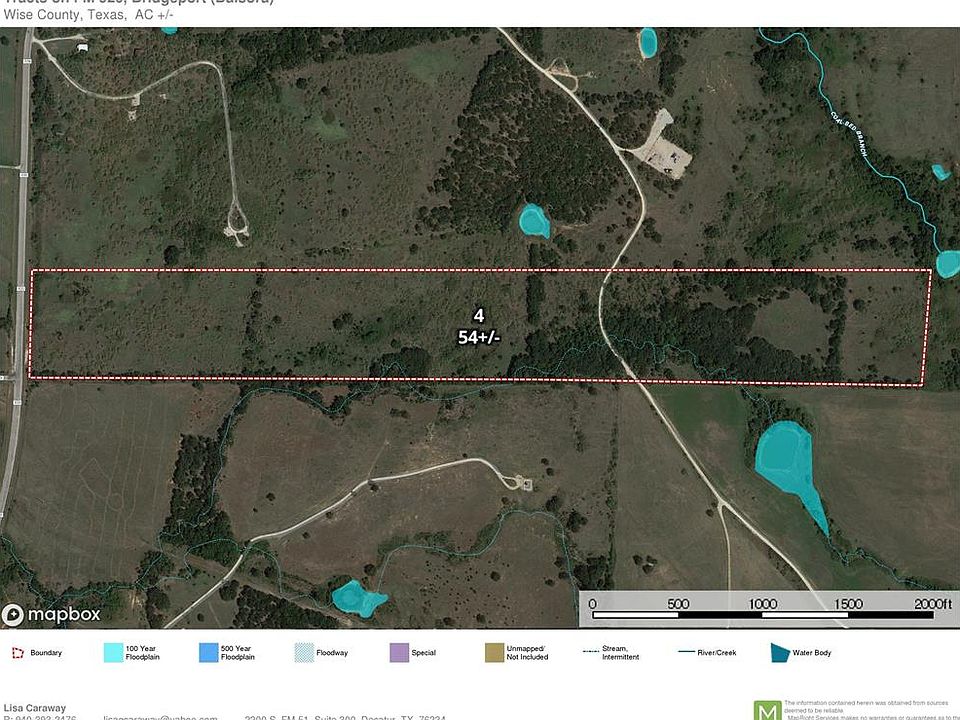Click the Mapbox logo icon
The width and height of the screenshot is (960, 720).
click(x=14, y=614)
